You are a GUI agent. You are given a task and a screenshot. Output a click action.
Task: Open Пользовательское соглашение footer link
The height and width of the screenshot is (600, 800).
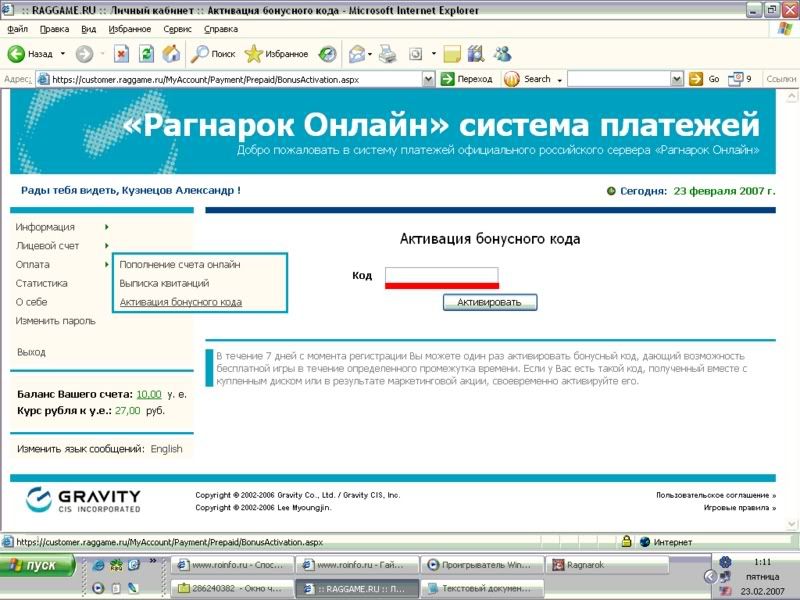pos(716,495)
